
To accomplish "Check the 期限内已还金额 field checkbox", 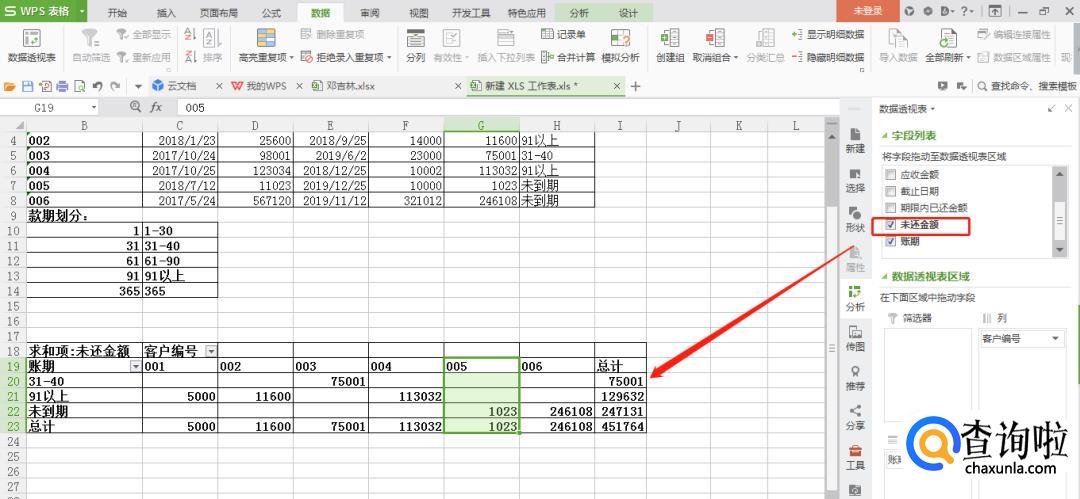I will click(891, 207).
